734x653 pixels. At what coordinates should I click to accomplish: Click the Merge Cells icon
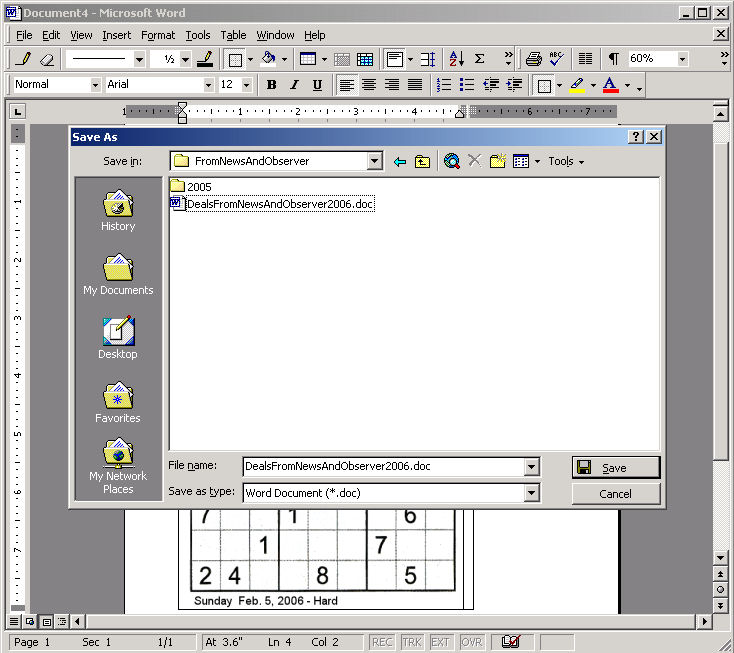[342, 59]
